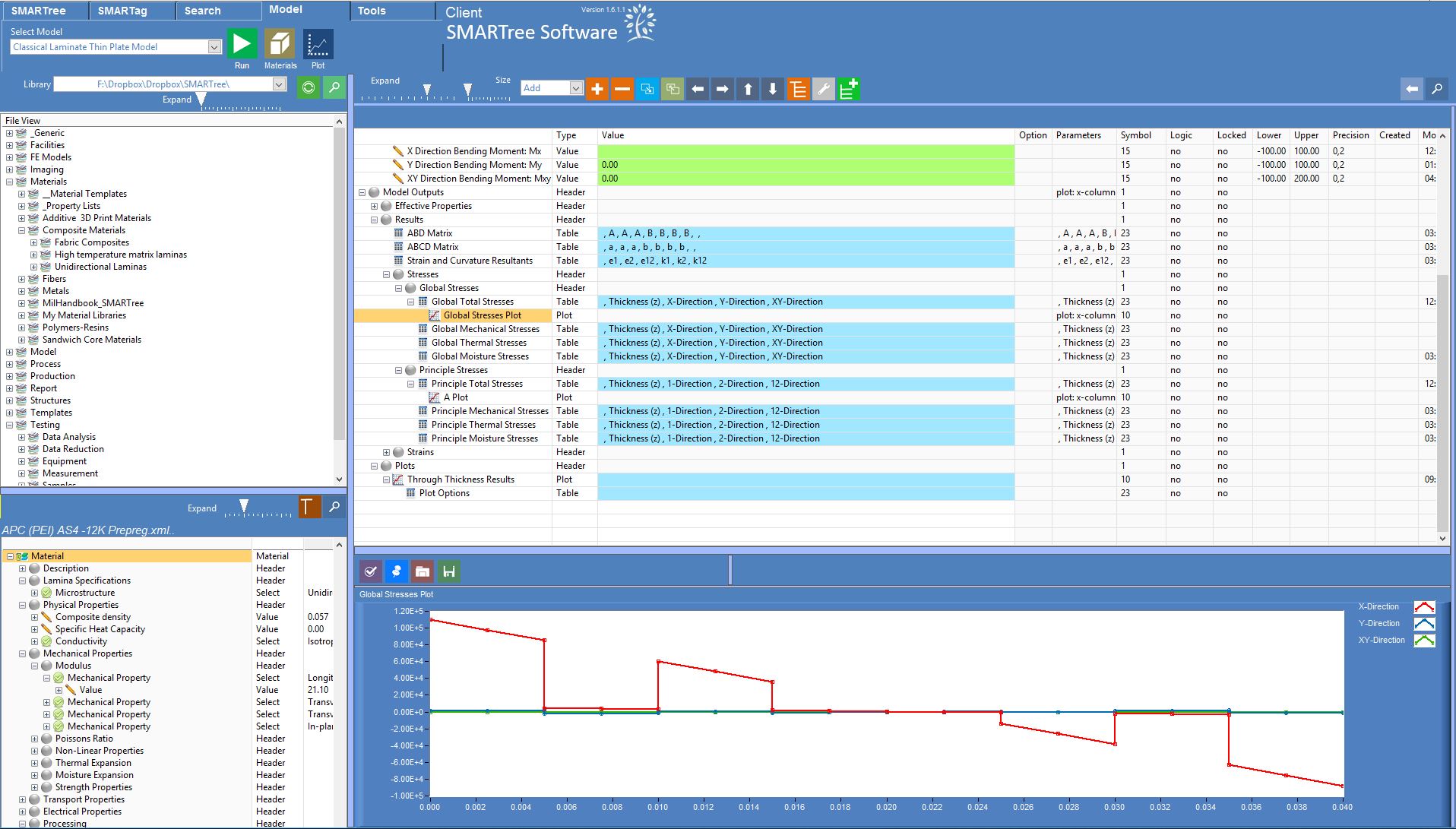This screenshot has height=829, width=1456.
Task: Open the Select Model dropdown
Action: tap(214, 47)
